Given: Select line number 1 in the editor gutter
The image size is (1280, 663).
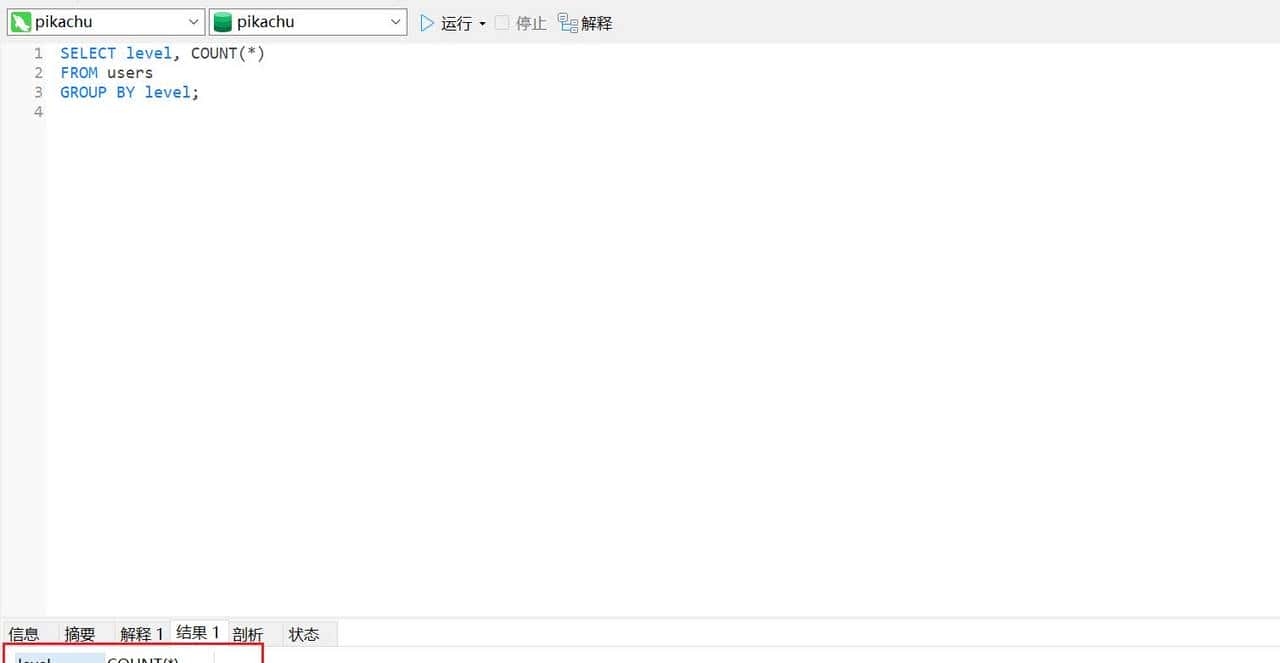Looking at the screenshot, I should click(x=38, y=53).
